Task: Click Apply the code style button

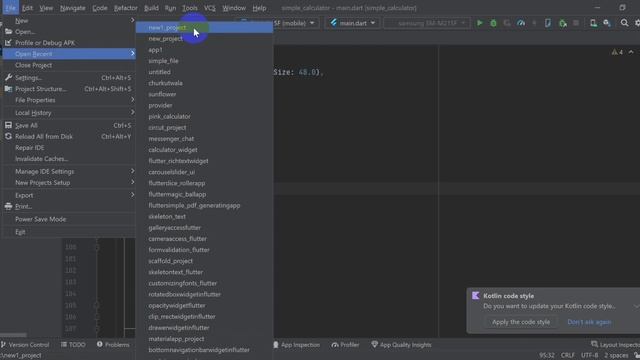Action: point(520,322)
